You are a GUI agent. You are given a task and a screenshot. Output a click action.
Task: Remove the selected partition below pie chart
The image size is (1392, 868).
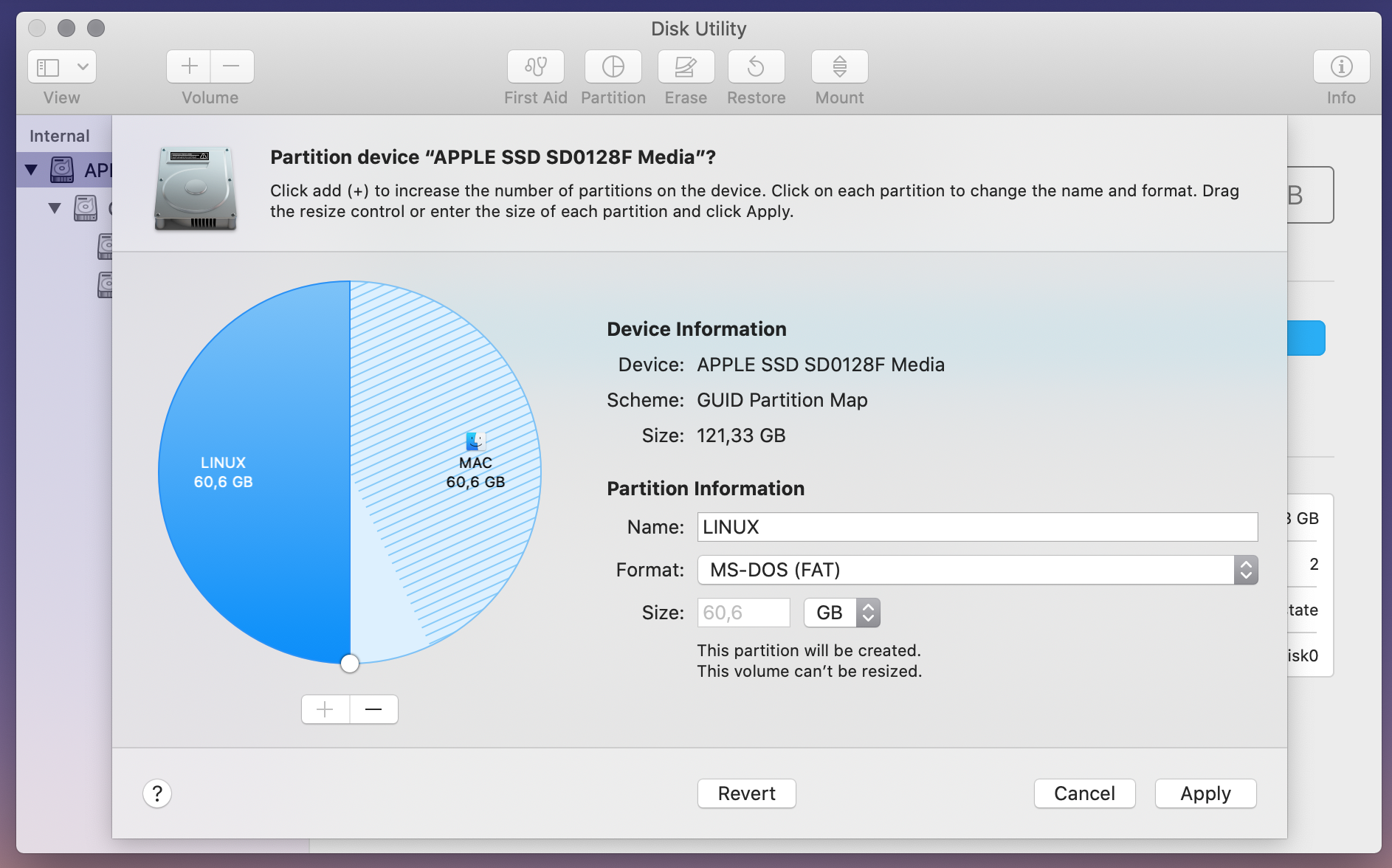click(374, 709)
